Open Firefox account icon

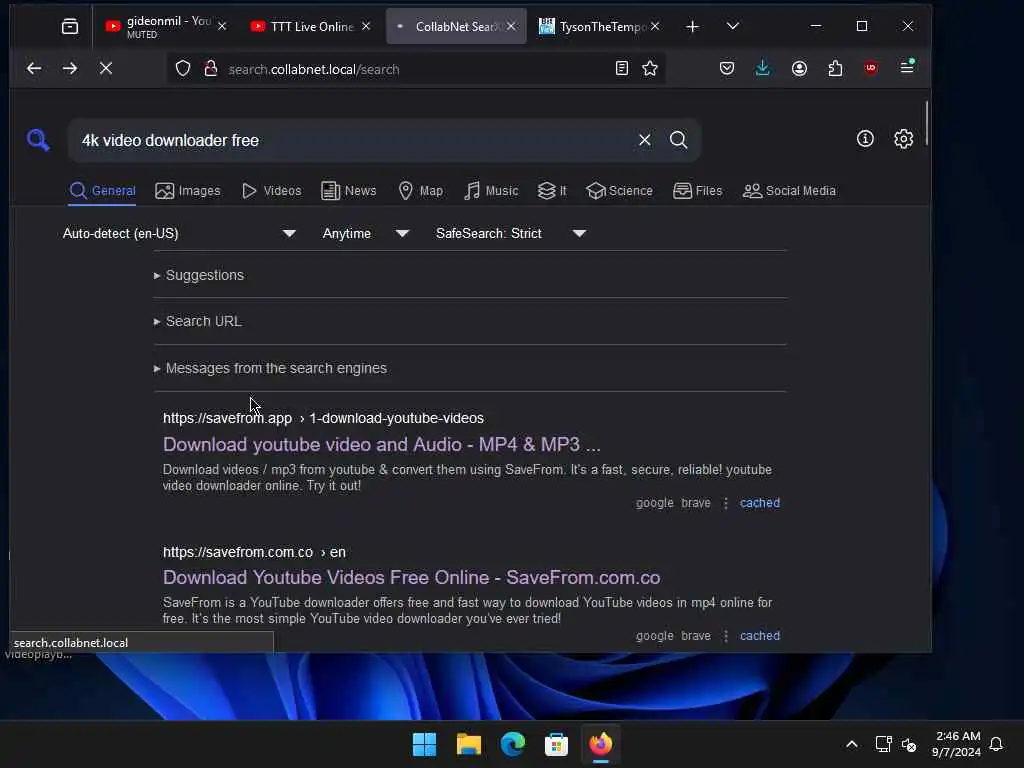pos(799,69)
